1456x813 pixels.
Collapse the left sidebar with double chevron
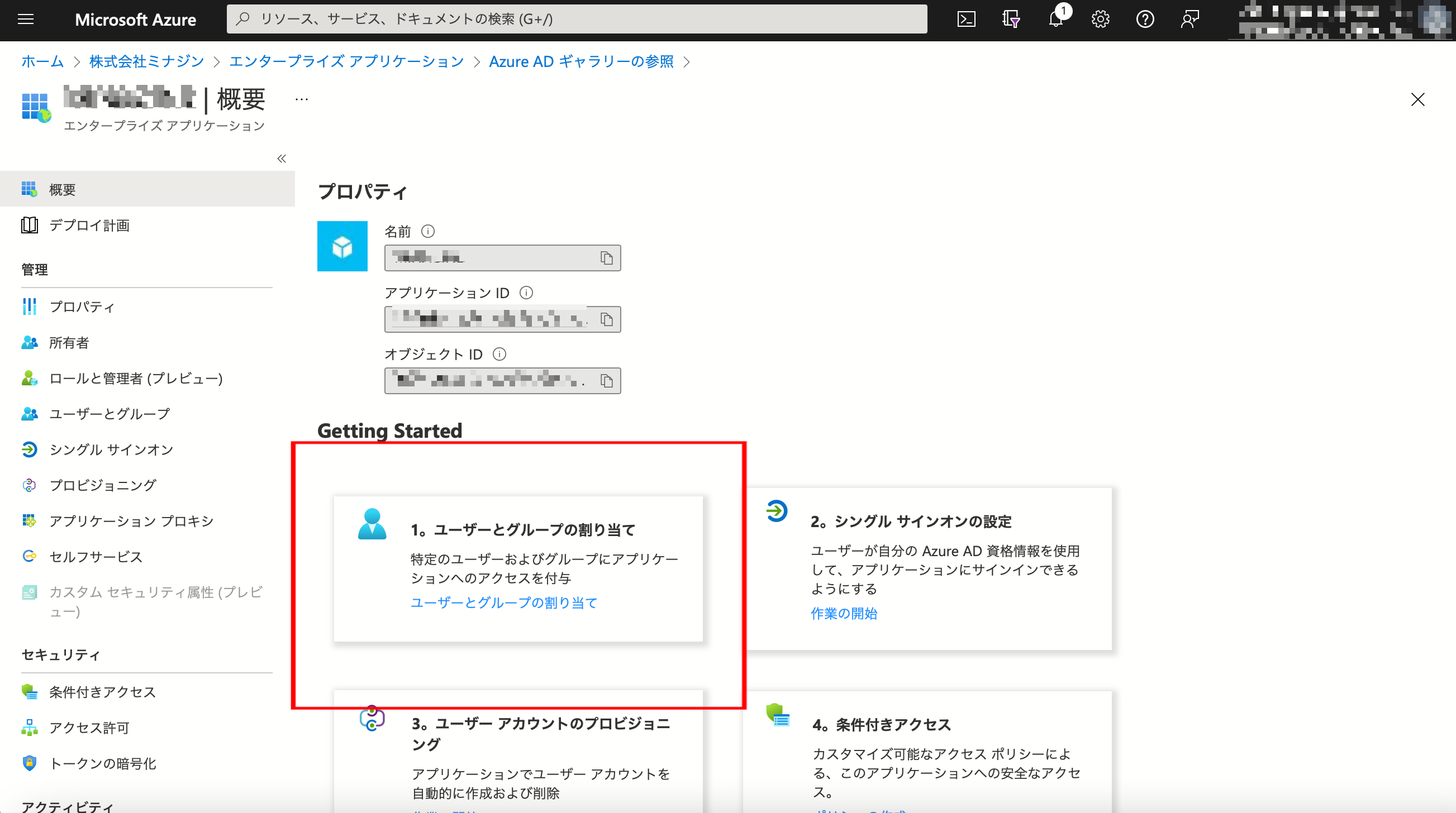coord(282,159)
